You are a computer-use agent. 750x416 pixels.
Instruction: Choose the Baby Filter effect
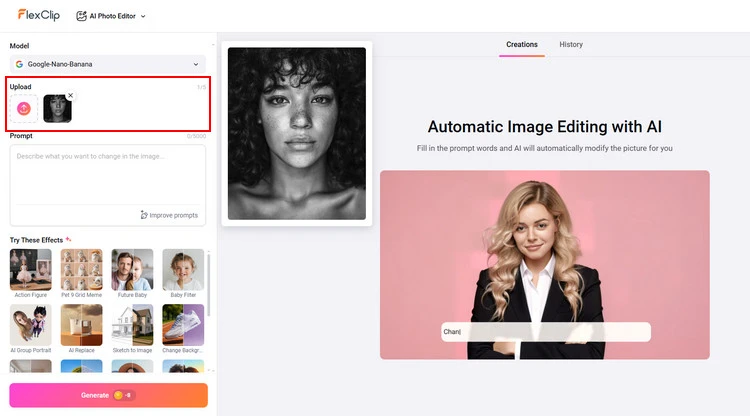(x=183, y=274)
